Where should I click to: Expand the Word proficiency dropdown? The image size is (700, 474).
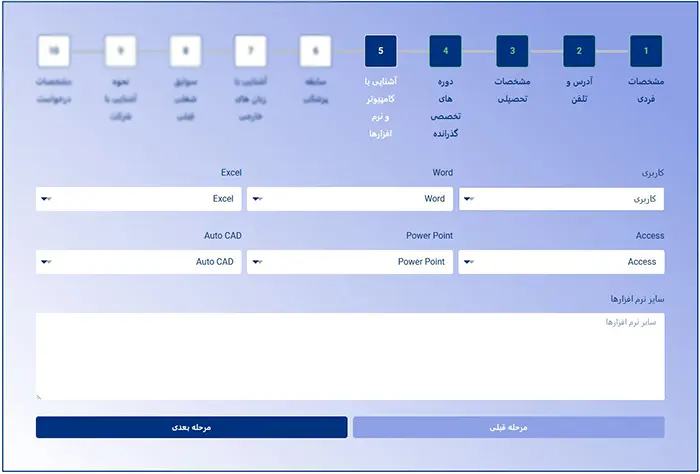[x=350, y=199]
